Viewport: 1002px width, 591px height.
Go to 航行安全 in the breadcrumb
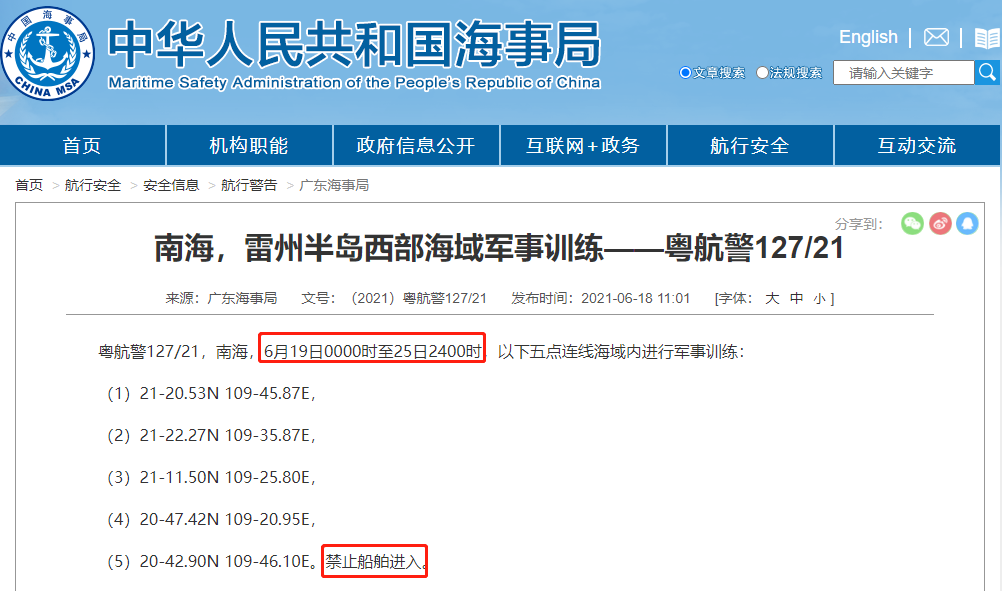[x=93, y=185]
